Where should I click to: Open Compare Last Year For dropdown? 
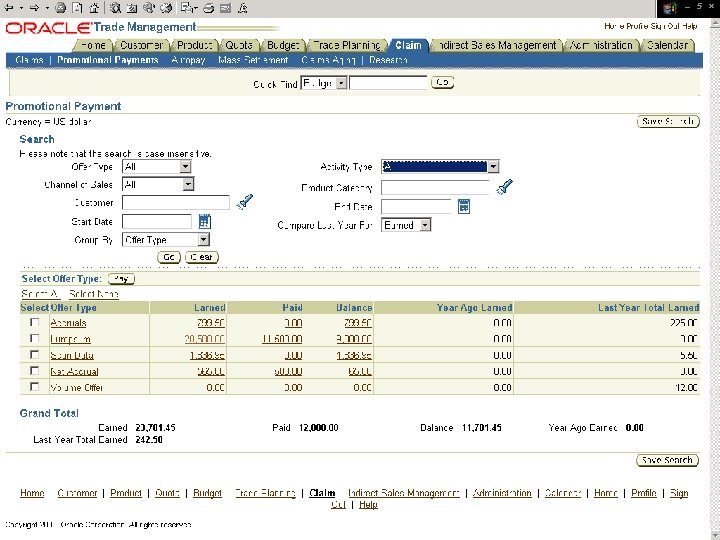coord(406,225)
